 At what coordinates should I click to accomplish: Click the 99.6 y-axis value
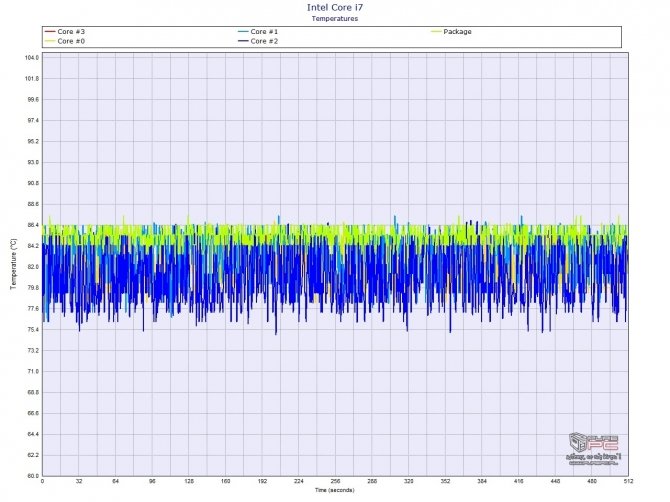point(32,100)
